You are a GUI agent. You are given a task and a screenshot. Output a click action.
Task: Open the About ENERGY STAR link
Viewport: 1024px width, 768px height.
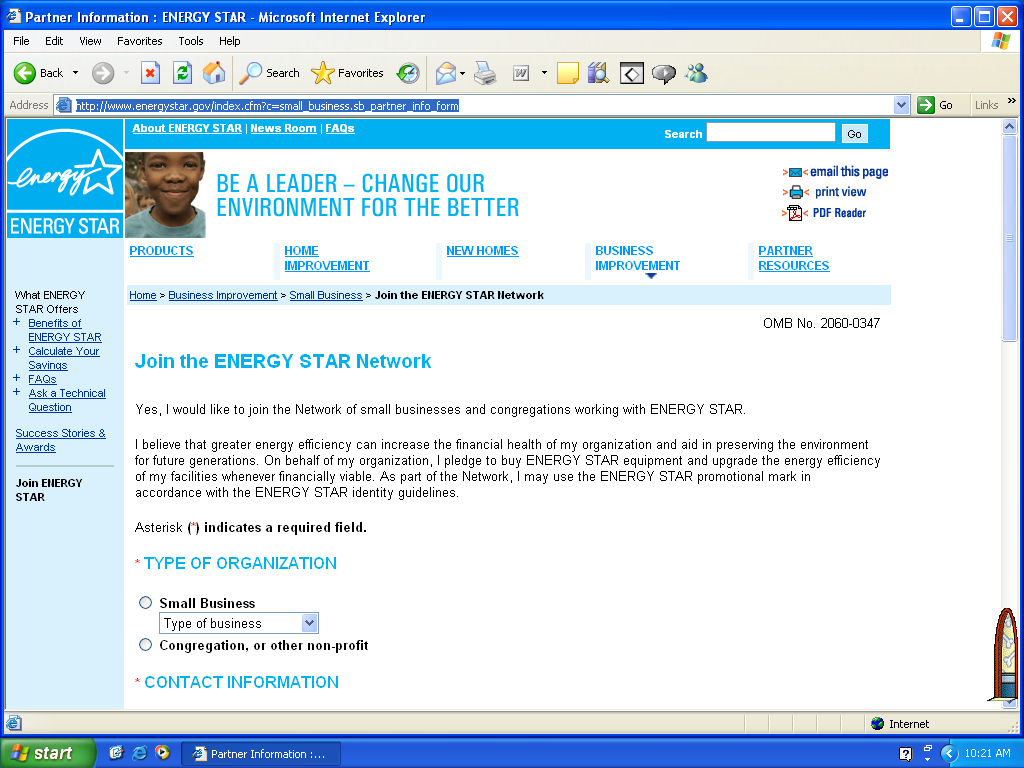[187, 128]
